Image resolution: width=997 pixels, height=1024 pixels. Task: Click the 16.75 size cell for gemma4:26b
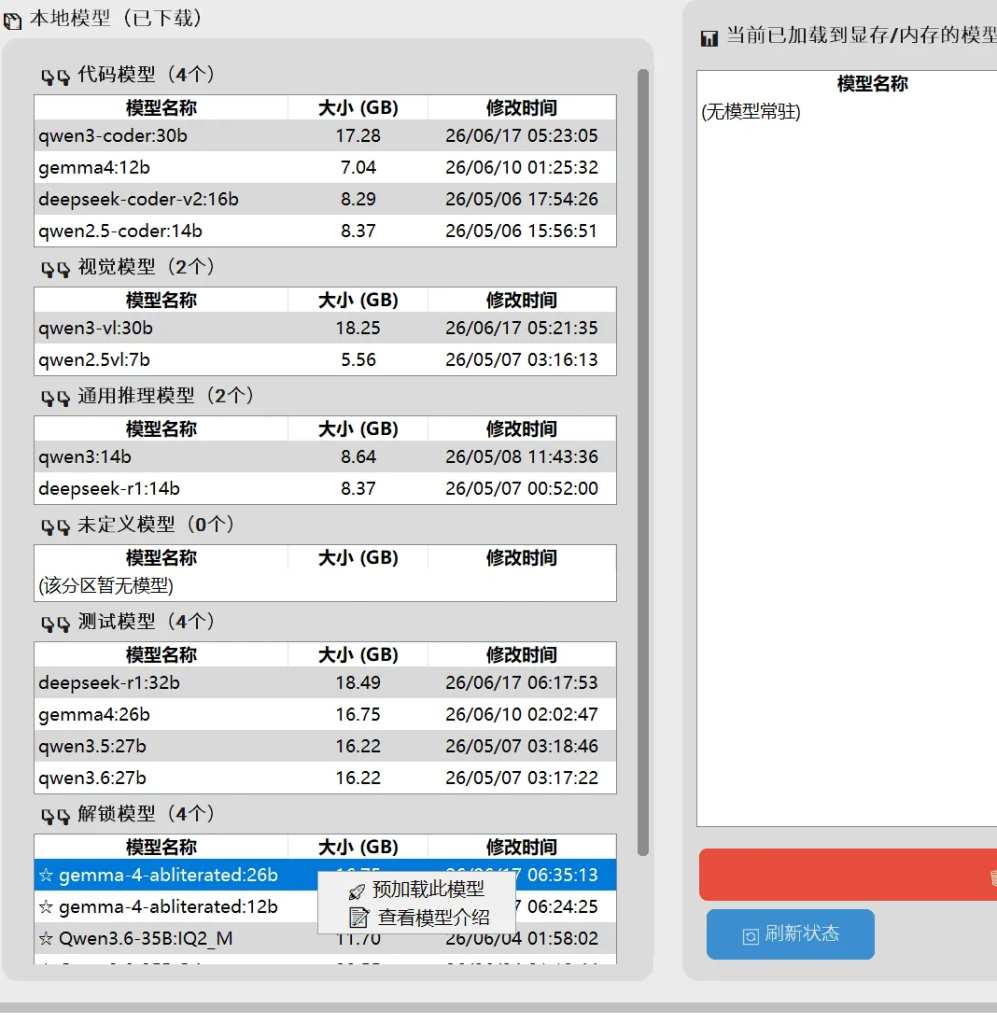(358, 714)
